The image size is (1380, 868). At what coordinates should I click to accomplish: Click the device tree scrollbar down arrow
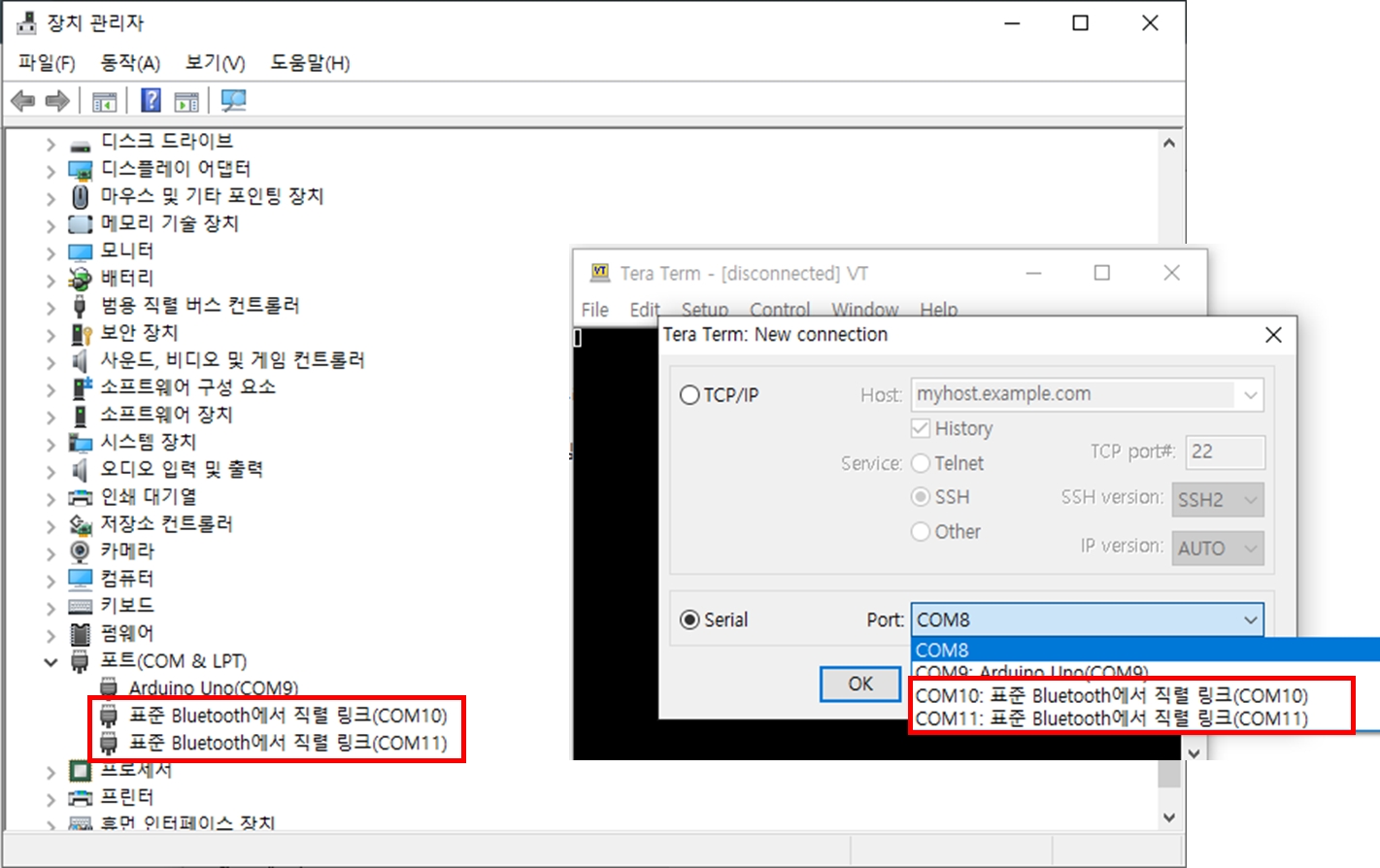click(x=1169, y=818)
